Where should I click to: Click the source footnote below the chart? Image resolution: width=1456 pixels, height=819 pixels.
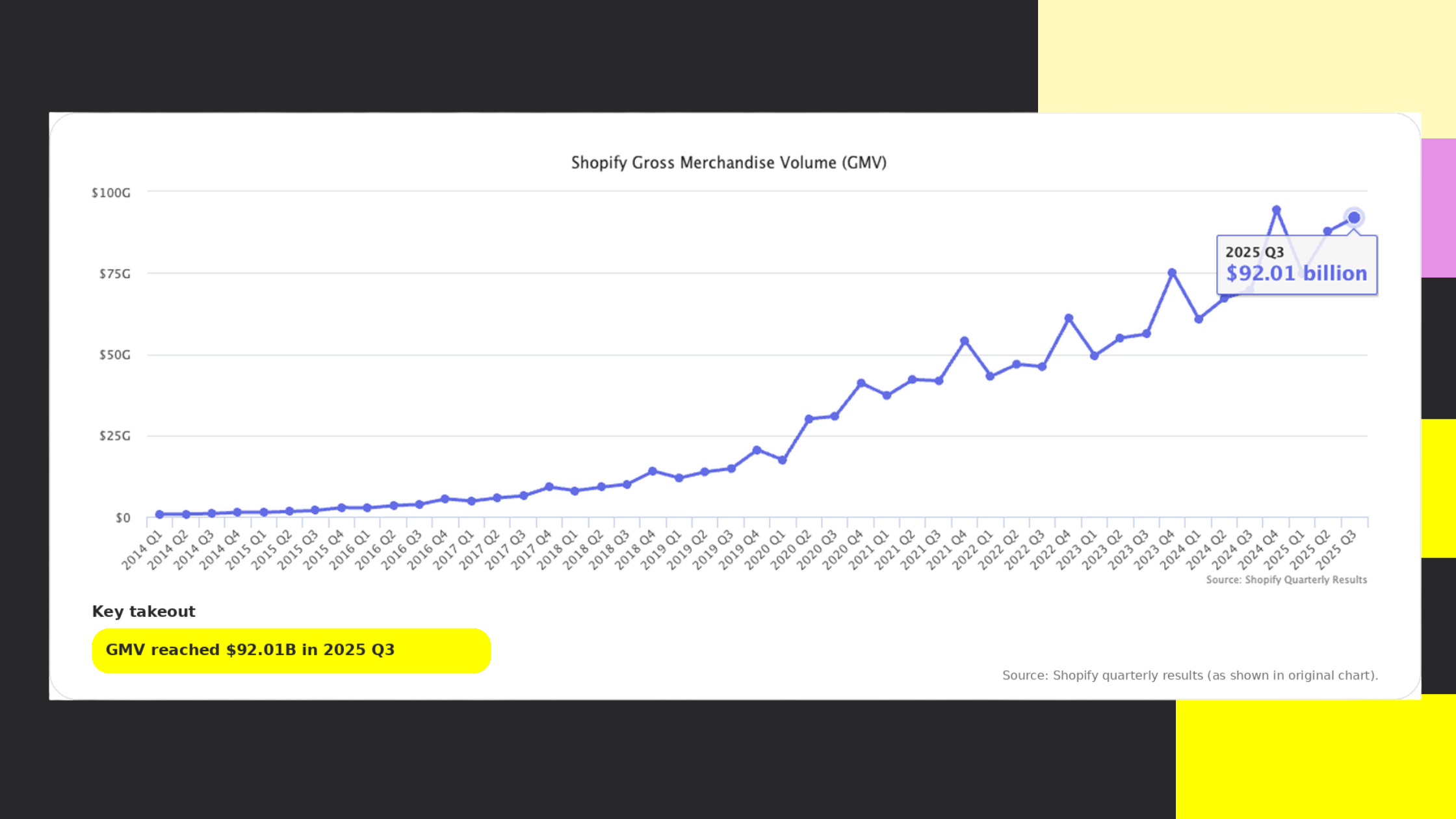[1189, 675]
